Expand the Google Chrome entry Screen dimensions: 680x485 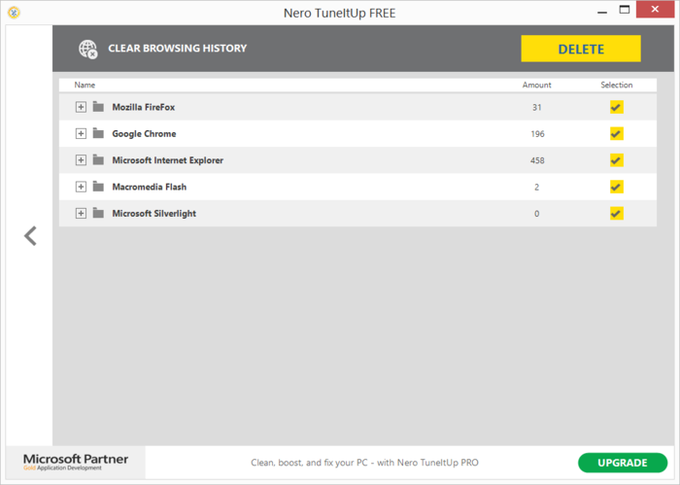click(81, 134)
